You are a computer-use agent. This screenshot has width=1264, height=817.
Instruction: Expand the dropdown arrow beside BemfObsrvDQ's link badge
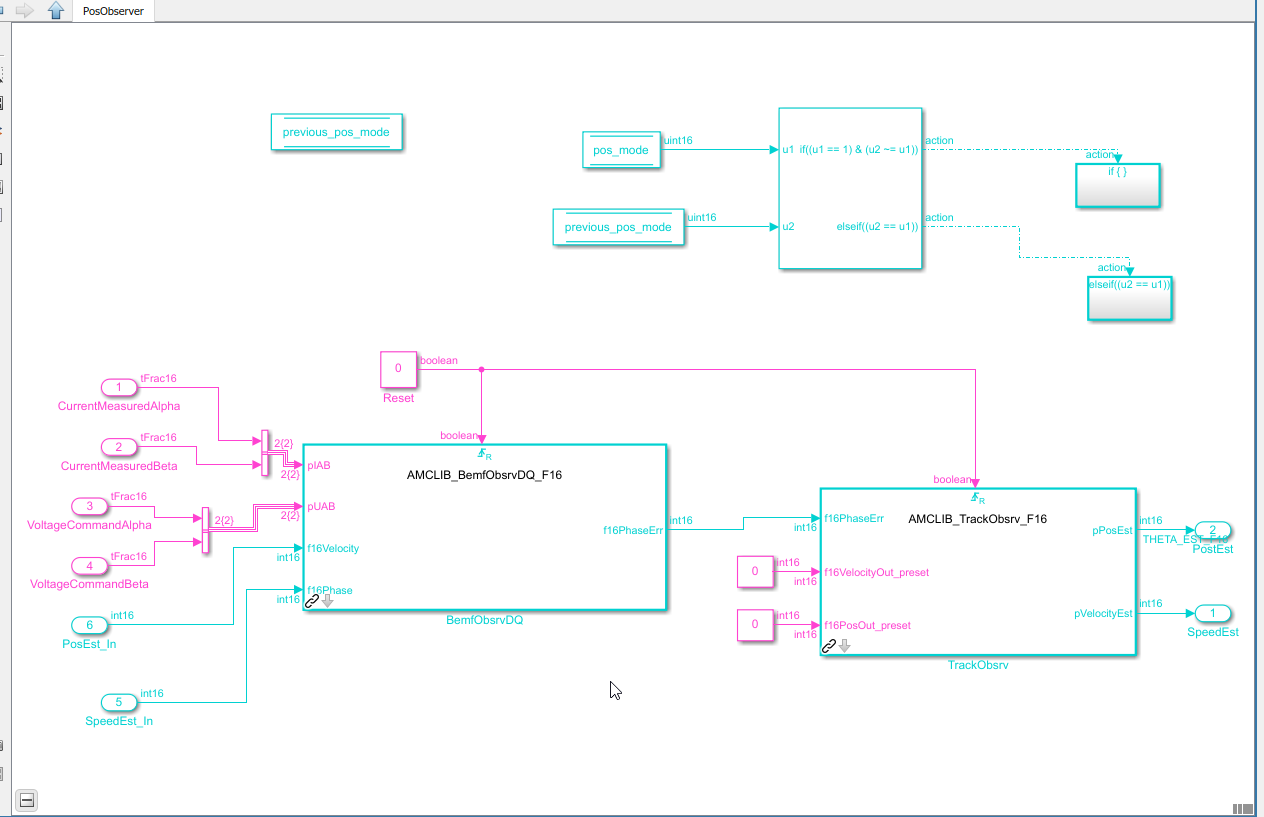(x=325, y=599)
